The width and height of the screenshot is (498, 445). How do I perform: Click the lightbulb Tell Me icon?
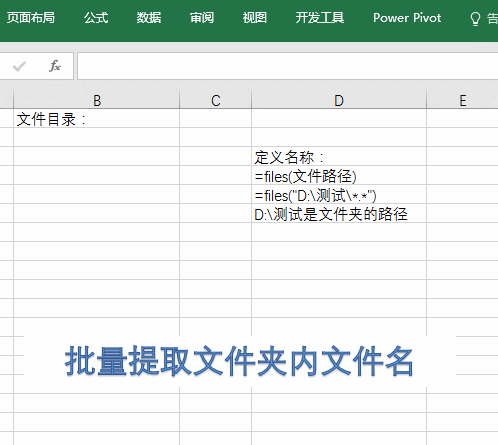[475, 19]
